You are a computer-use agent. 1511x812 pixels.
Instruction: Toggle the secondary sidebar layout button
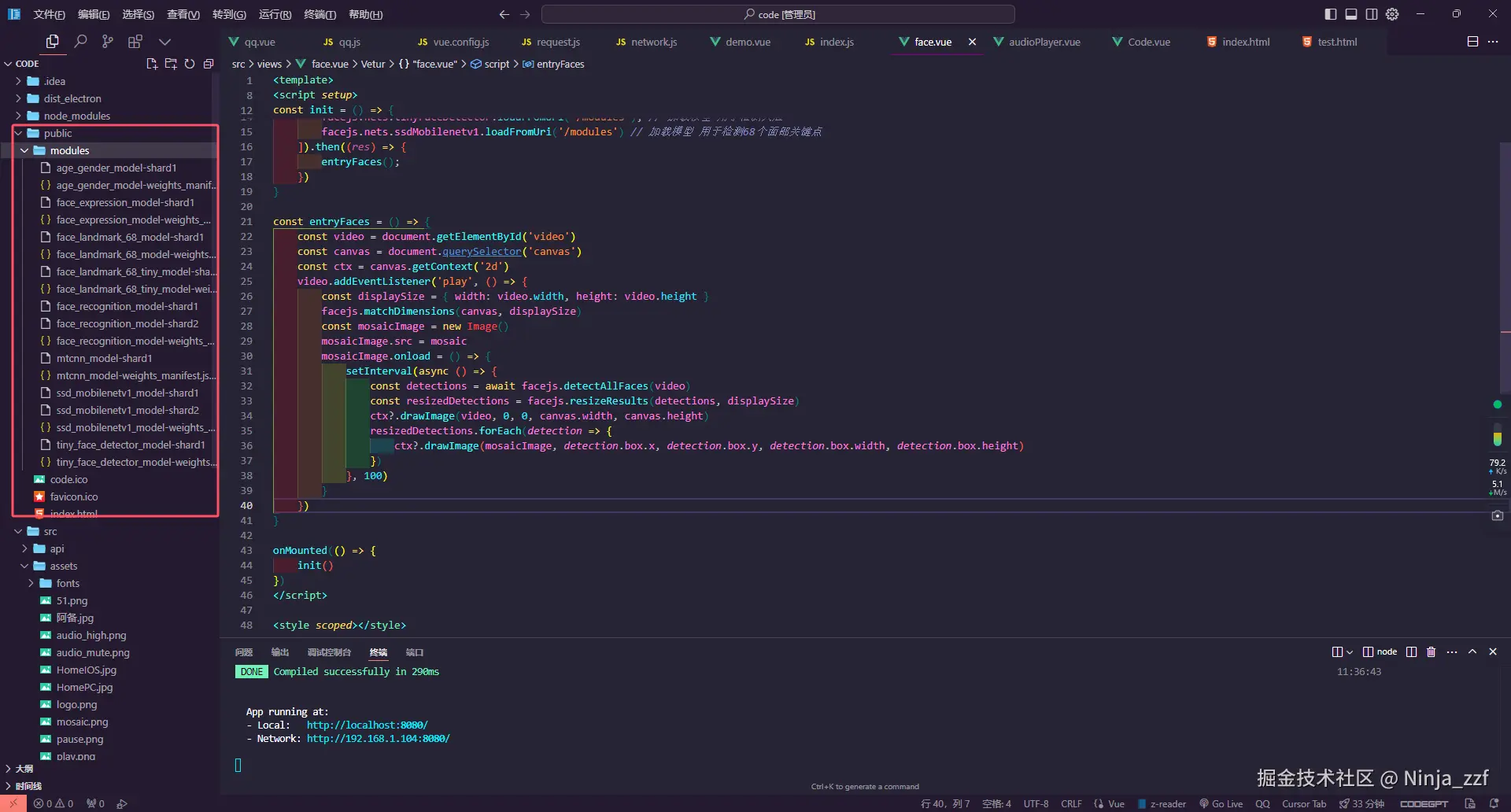(1372, 14)
